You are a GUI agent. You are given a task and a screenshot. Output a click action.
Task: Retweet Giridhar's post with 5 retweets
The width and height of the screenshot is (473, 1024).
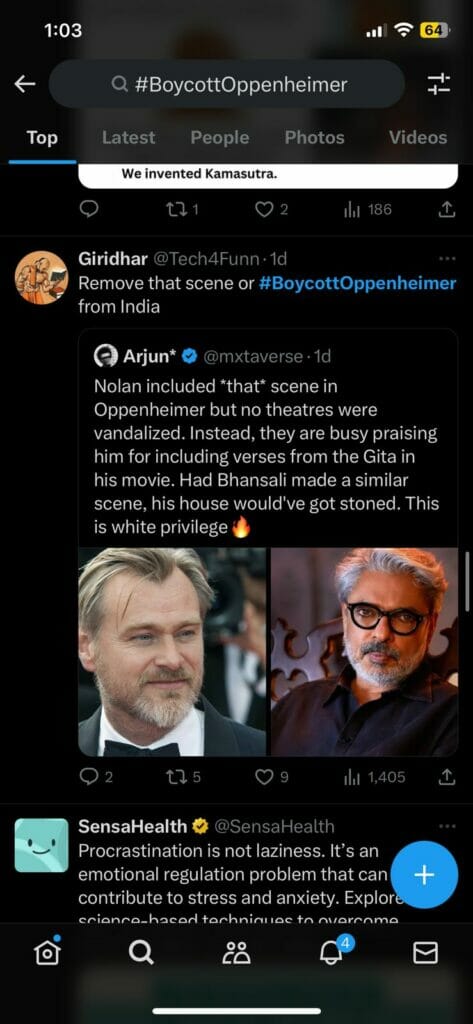coord(183,776)
